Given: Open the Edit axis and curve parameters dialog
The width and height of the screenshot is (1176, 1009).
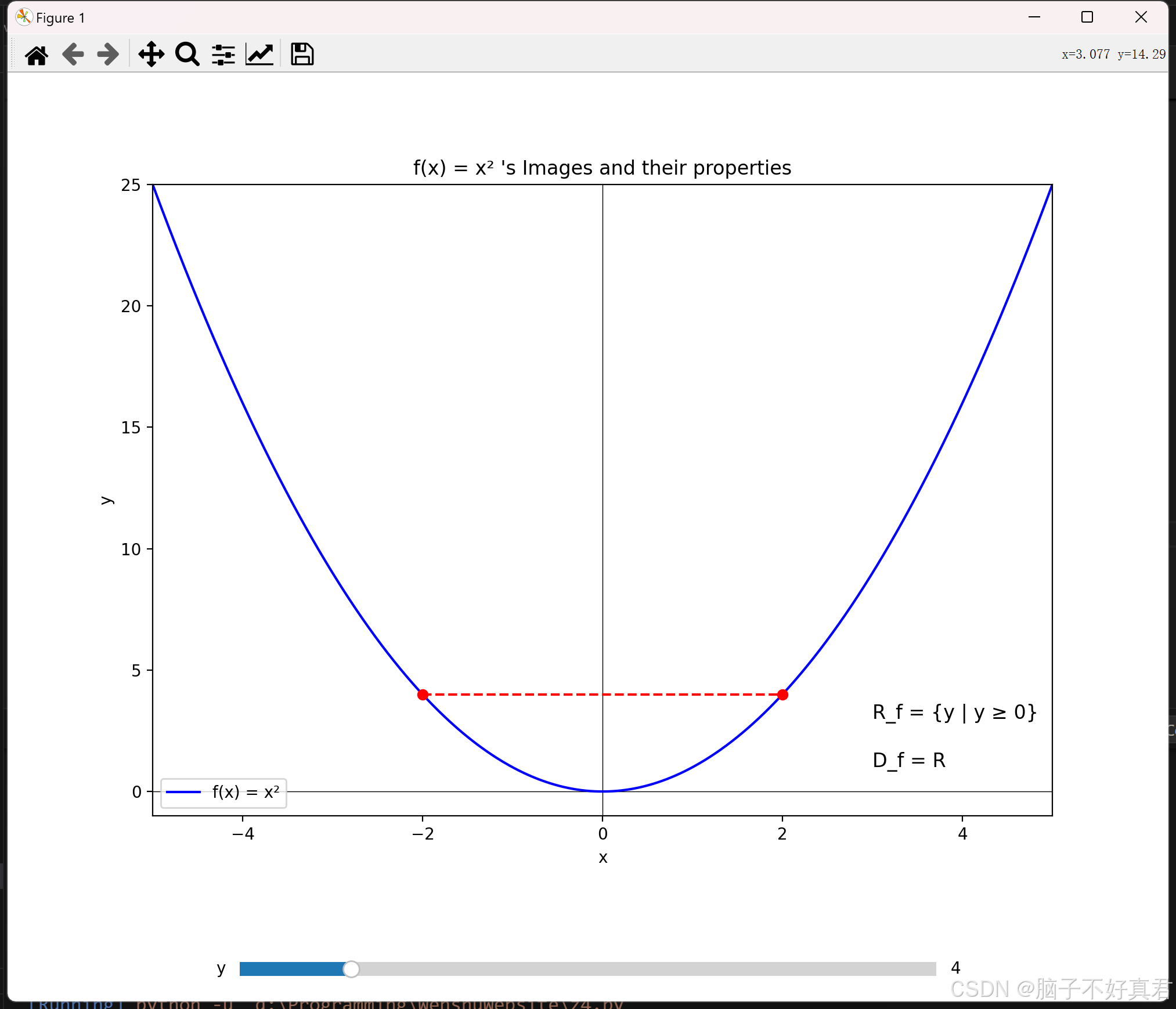Looking at the screenshot, I should point(259,55).
